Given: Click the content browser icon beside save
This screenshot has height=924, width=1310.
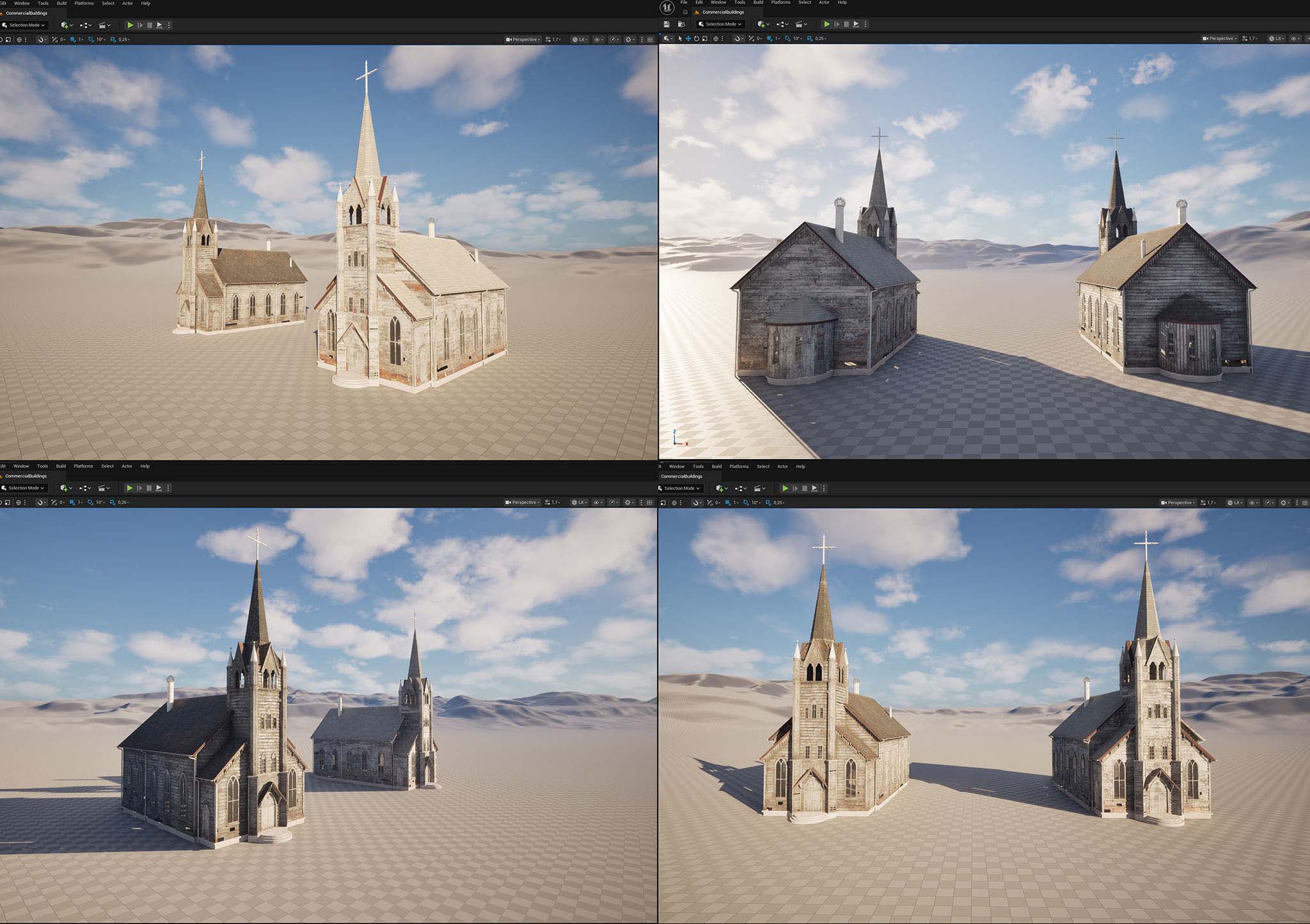Looking at the screenshot, I should pyautogui.click(x=681, y=24).
